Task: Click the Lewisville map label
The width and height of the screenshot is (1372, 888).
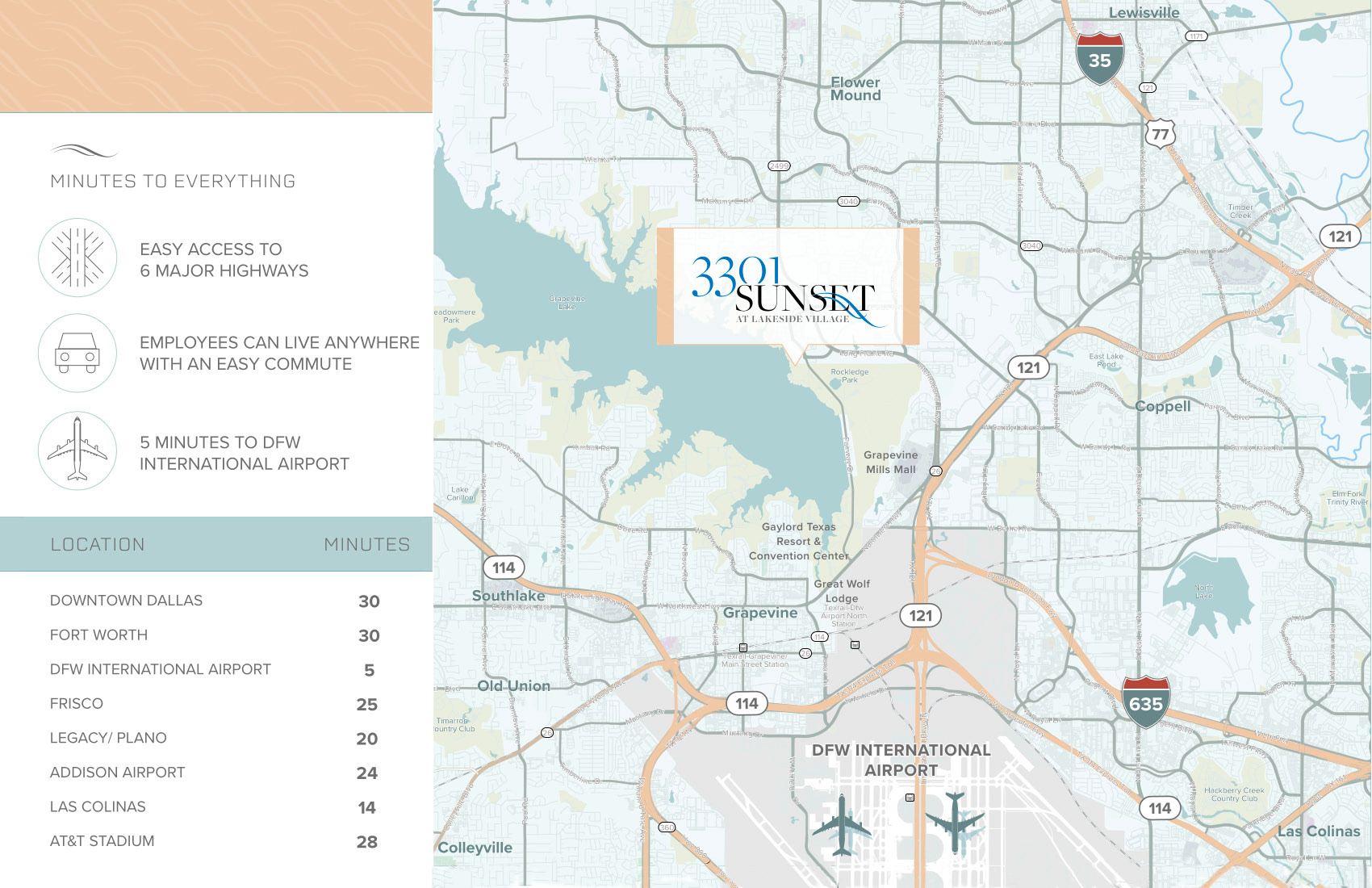Action: coord(1144,13)
